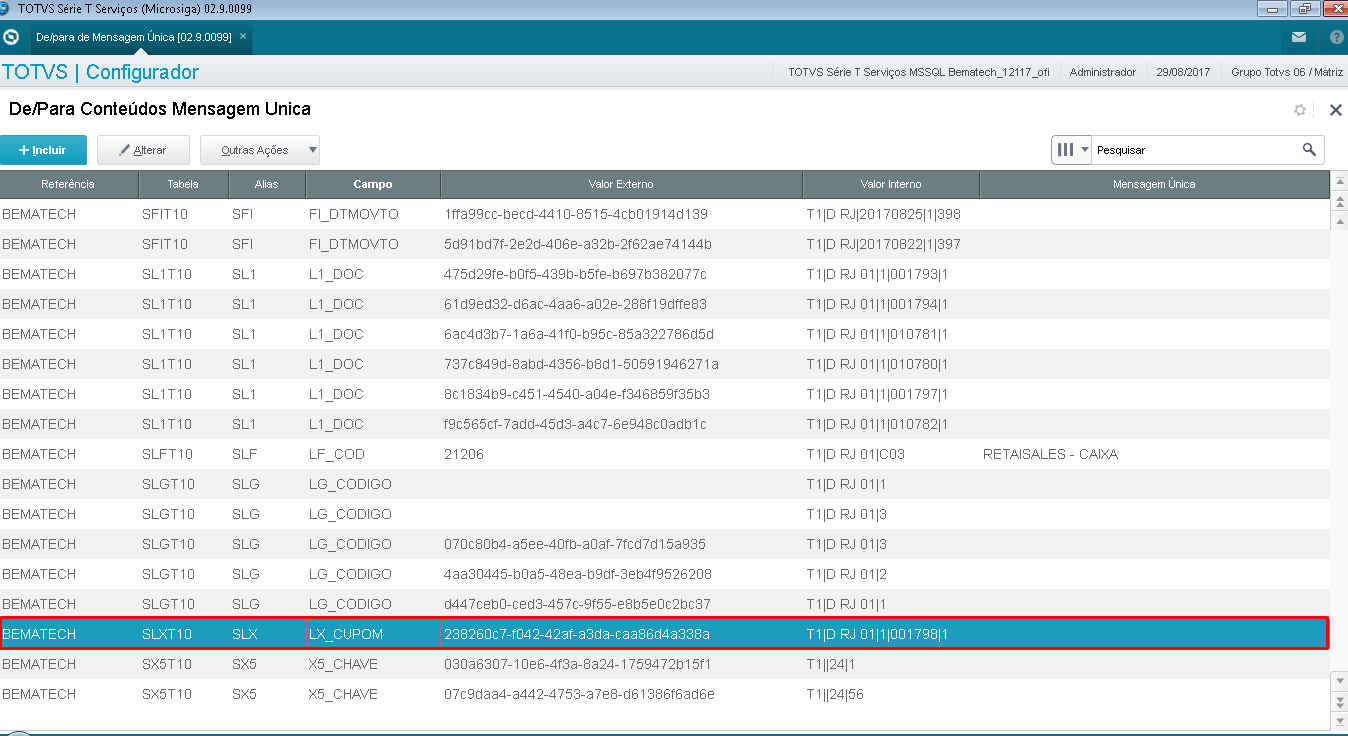Click external value 07c9daa4-a442-4753-a7e8-d61386f6ad6e
The width and height of the screenshot is (1348, 736).
pos(579,694)
